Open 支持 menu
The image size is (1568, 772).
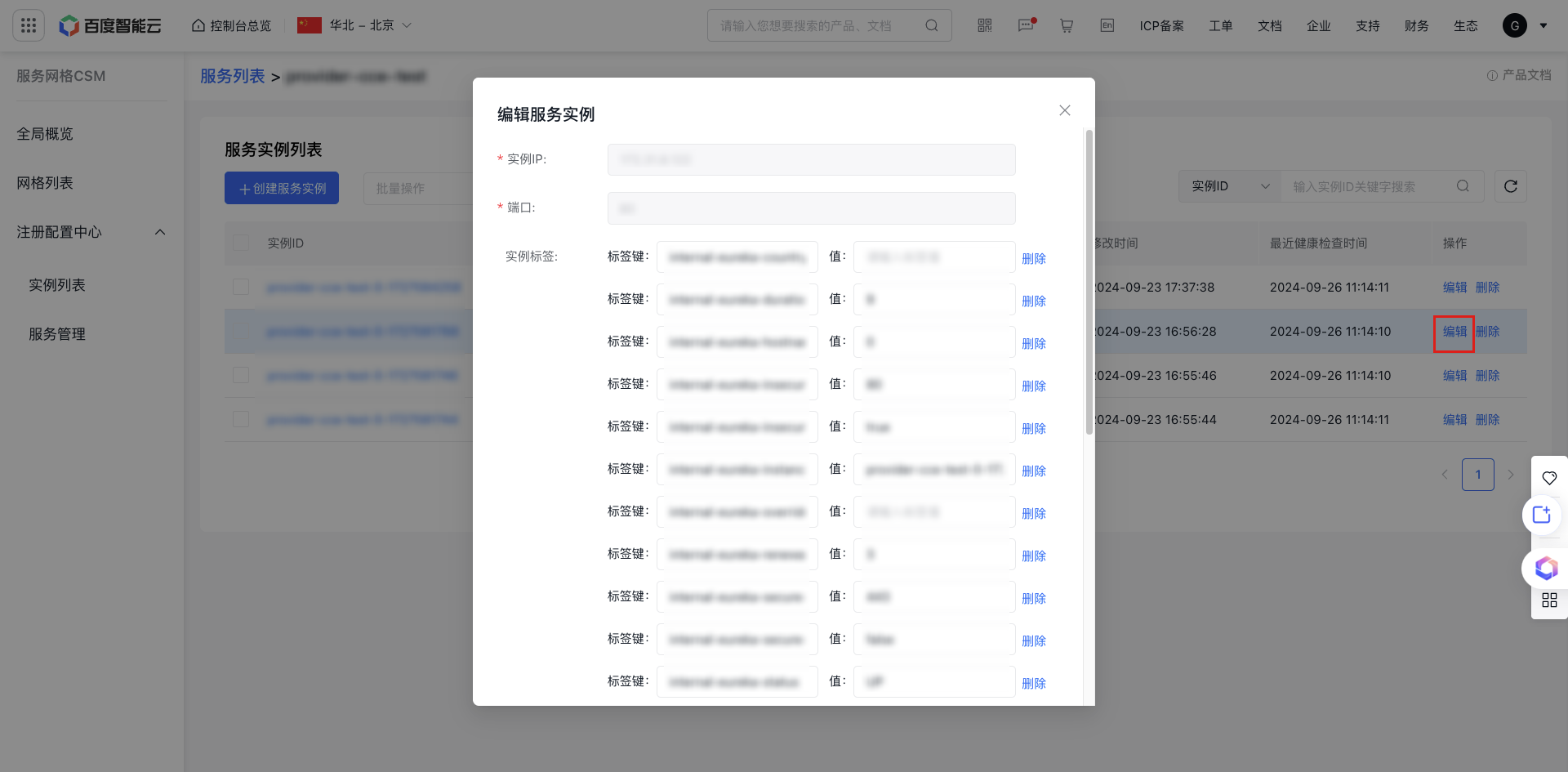pos(1368,25)
